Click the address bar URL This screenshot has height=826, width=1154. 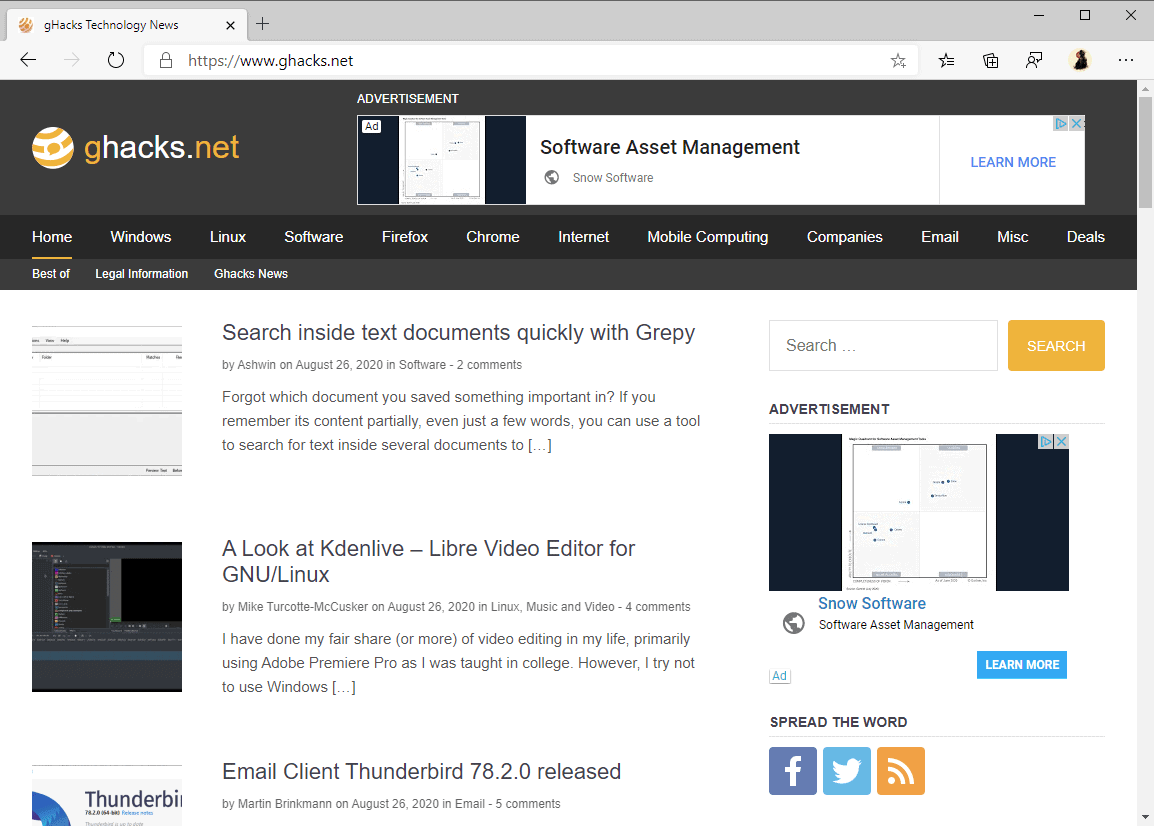click(x=270, y=60)
